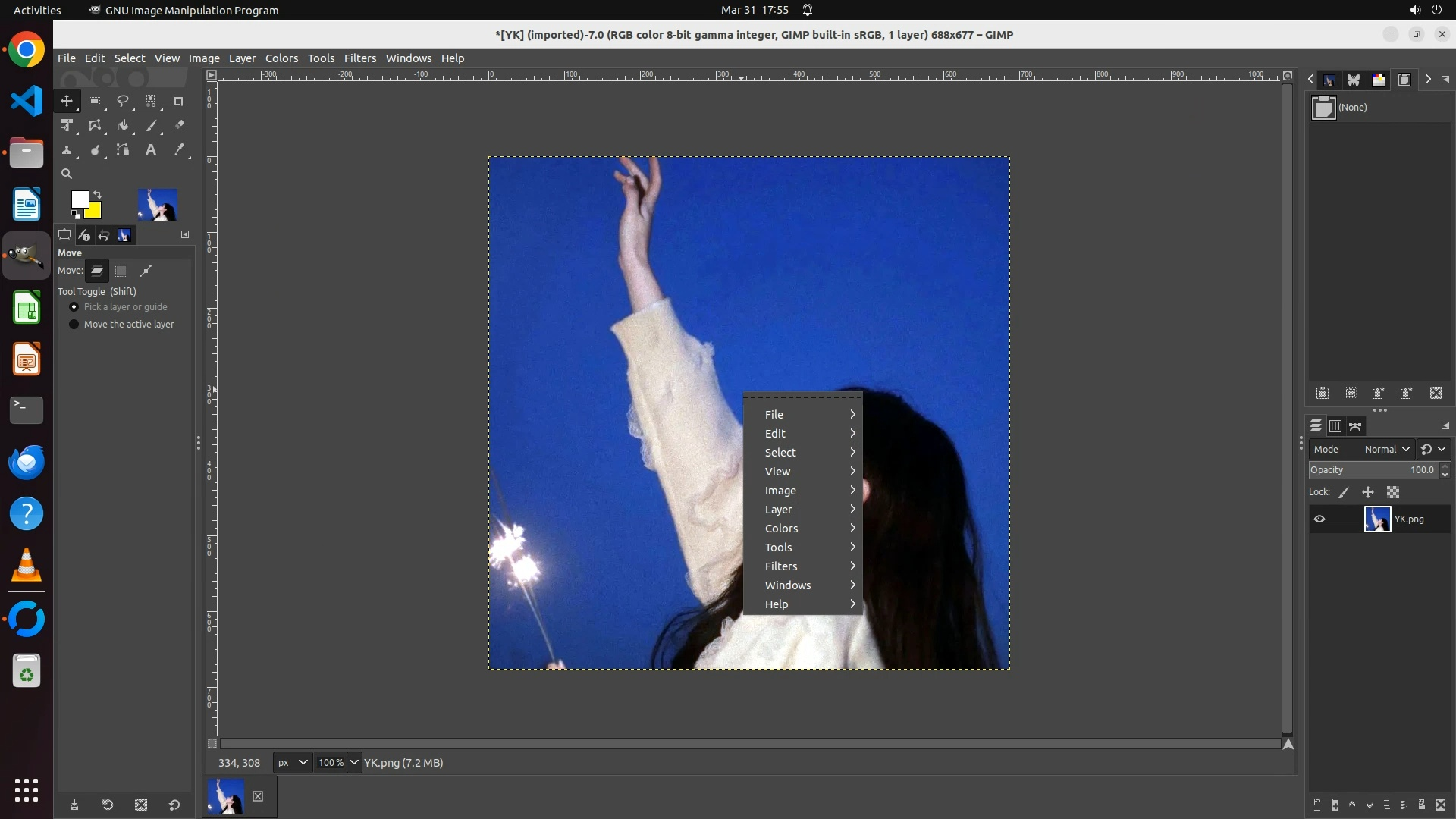Enable 'Move the active layer' option
Viewport: 1456px width, 819px height.
(x=74, y=325)
